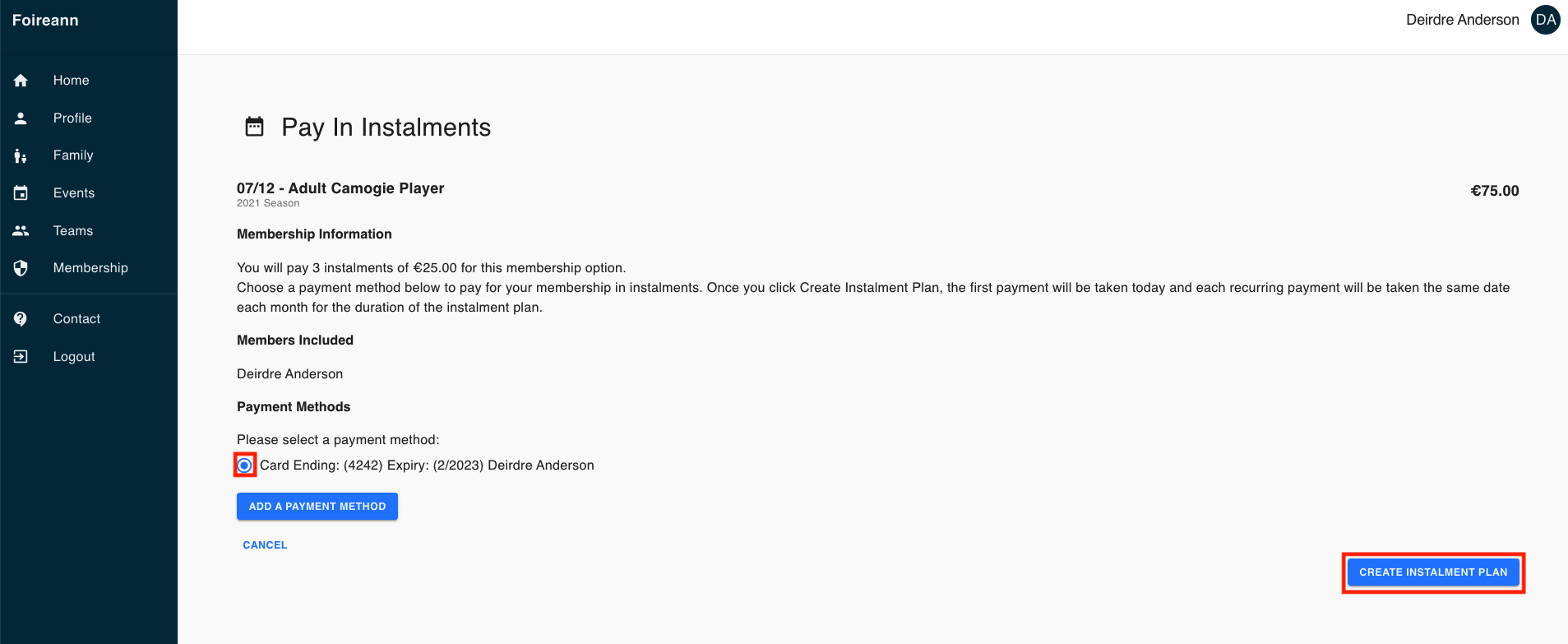The image size is (1568, 644).
Task: Click the Pay In Instalments calendar icon
Action: click(x=255, y=127)
